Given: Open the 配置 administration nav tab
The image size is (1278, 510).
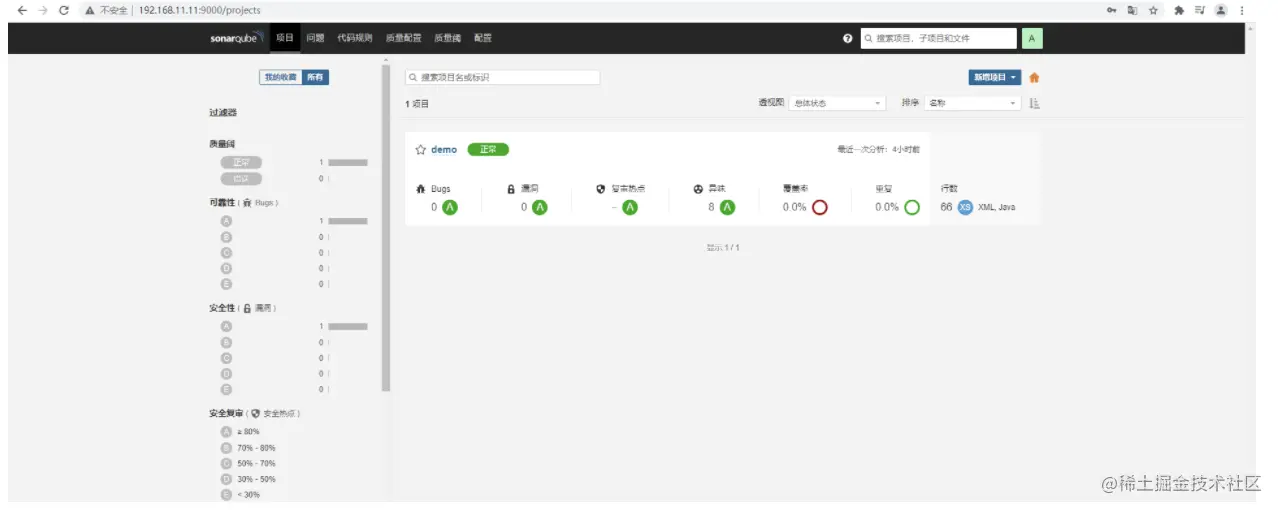Looking at the screenshot, I should click(x=483, y=38).
